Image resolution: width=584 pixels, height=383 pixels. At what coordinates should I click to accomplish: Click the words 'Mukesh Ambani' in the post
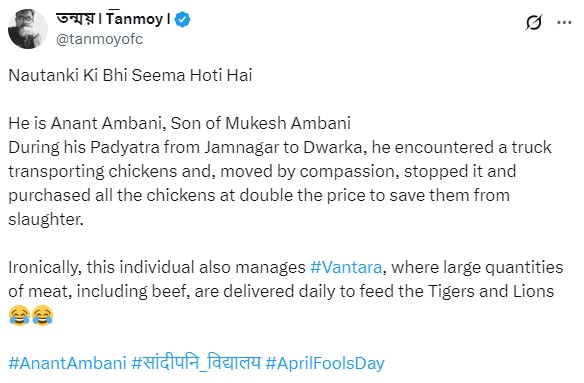click(x=288, y=123)
